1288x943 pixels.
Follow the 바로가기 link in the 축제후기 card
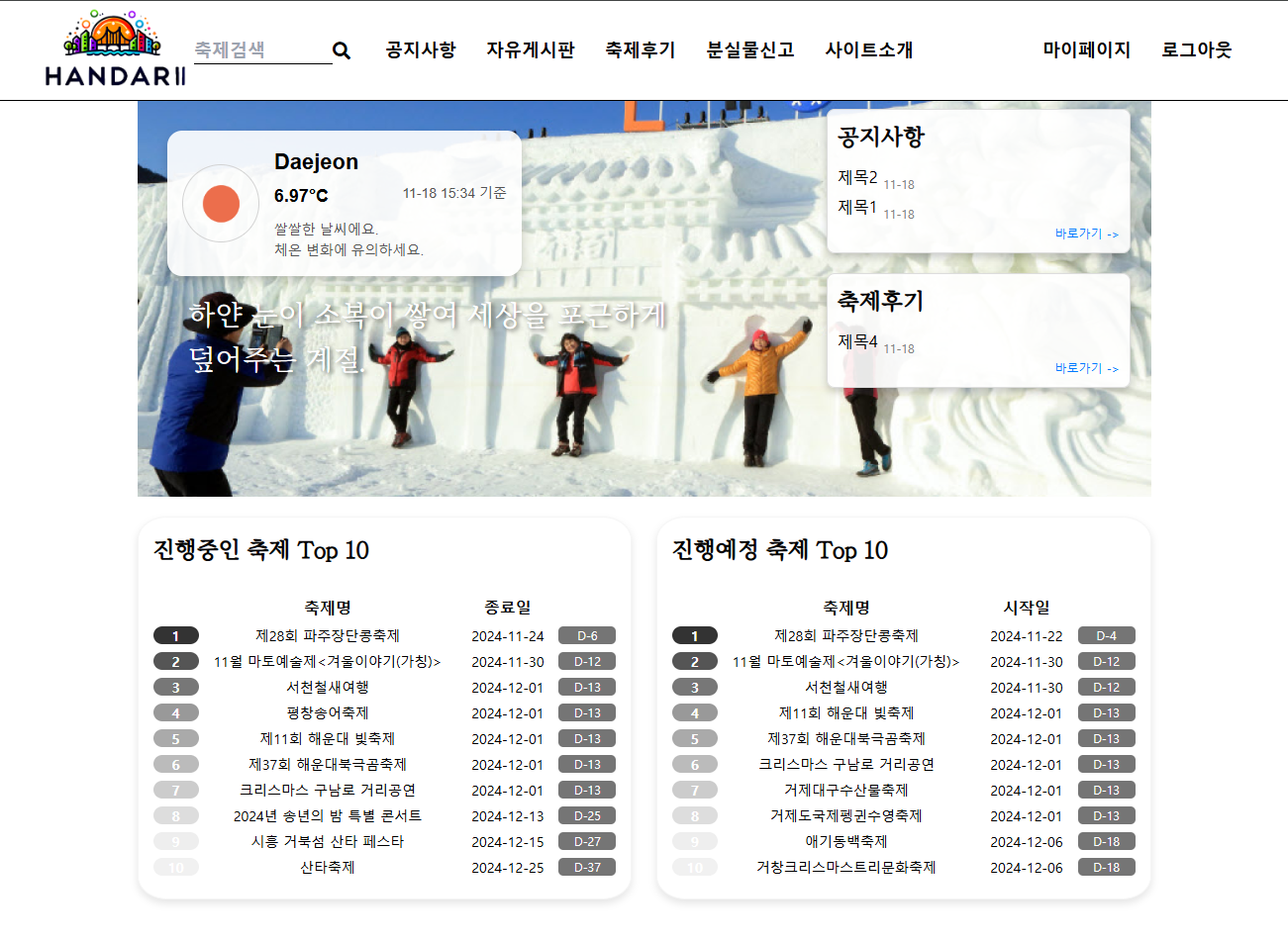1087,368
